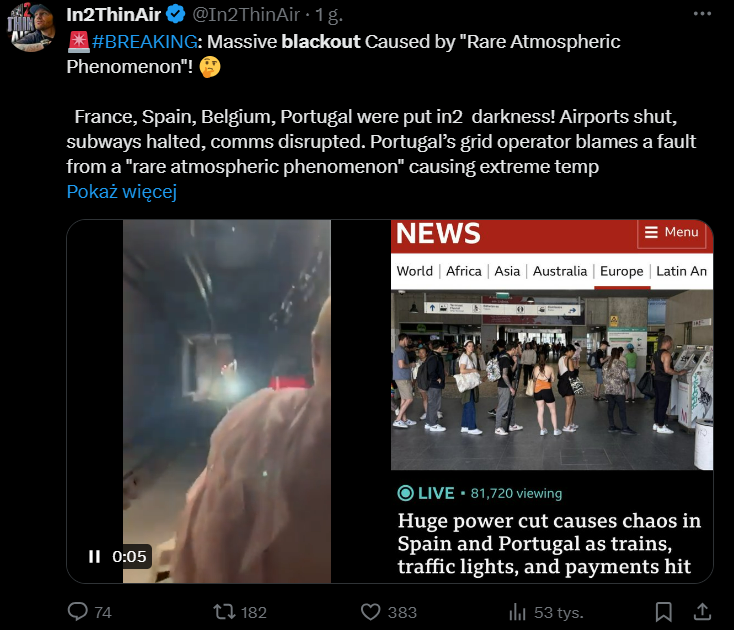Viewport: 734px width, 630px height.
Task: Select the Australia tab
Action: coord(560,271)
